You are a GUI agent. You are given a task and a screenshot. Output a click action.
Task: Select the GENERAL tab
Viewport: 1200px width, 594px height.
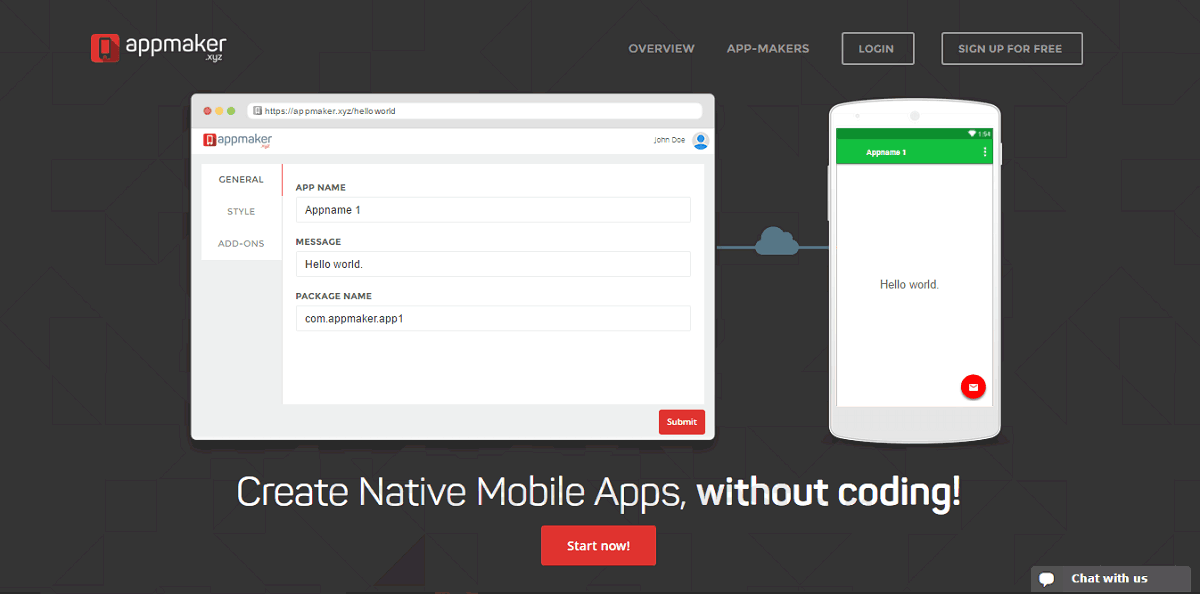coord(241,179)
